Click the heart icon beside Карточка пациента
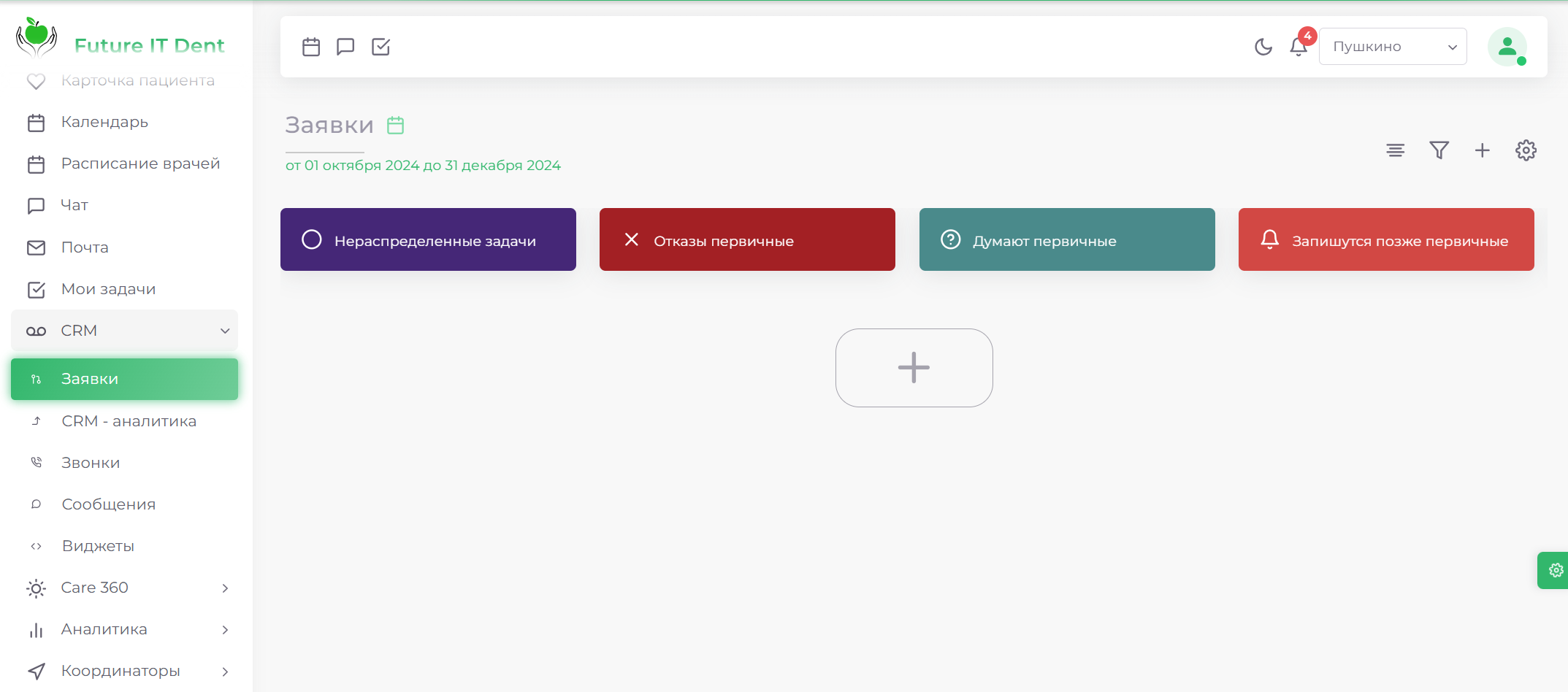This screenshot has width=1568, height=692. click(36, 81)
